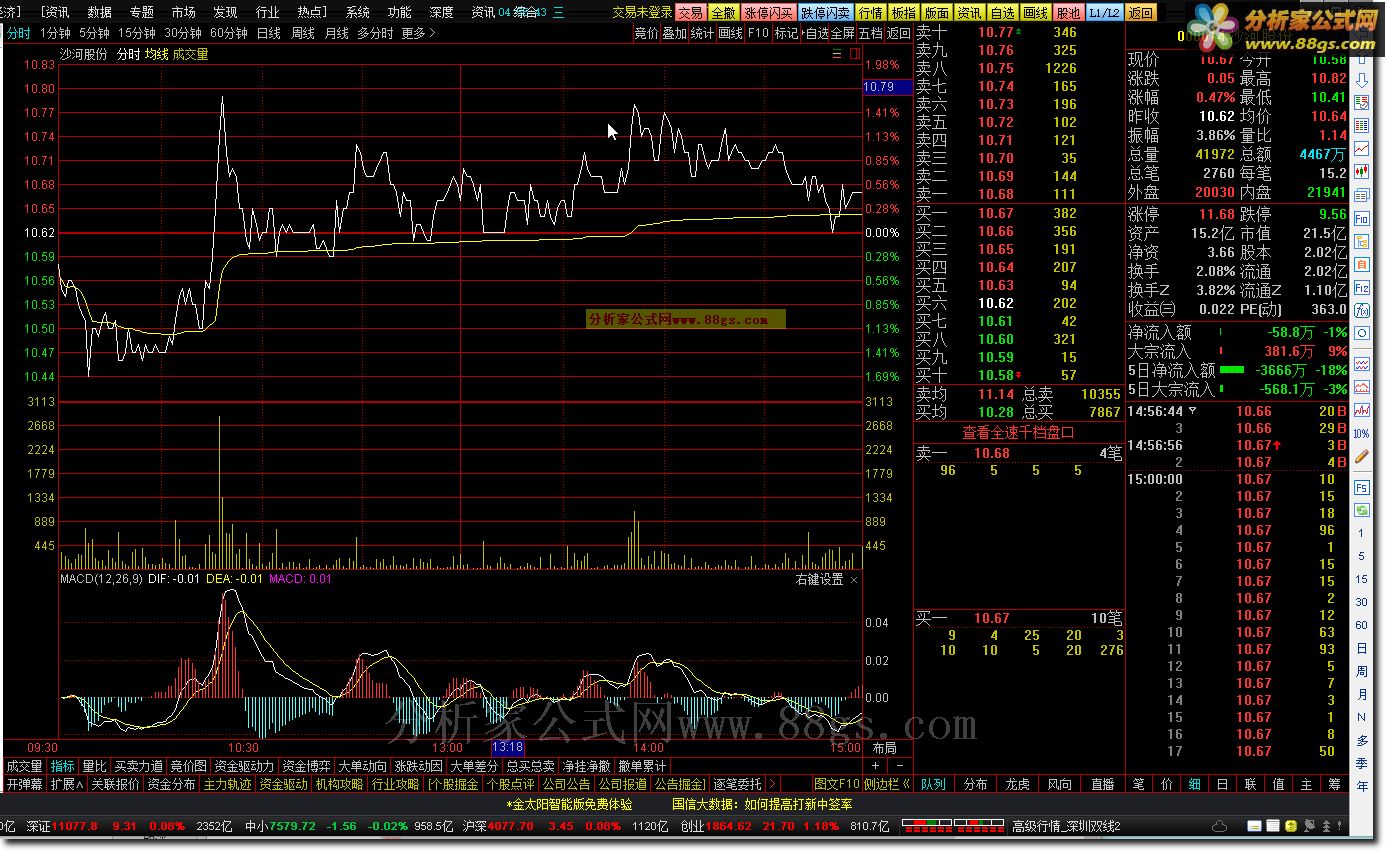This screenshot has height=852, width=1387.
Task: Expand the 更多 period options
Action: (x=418, y=33)
